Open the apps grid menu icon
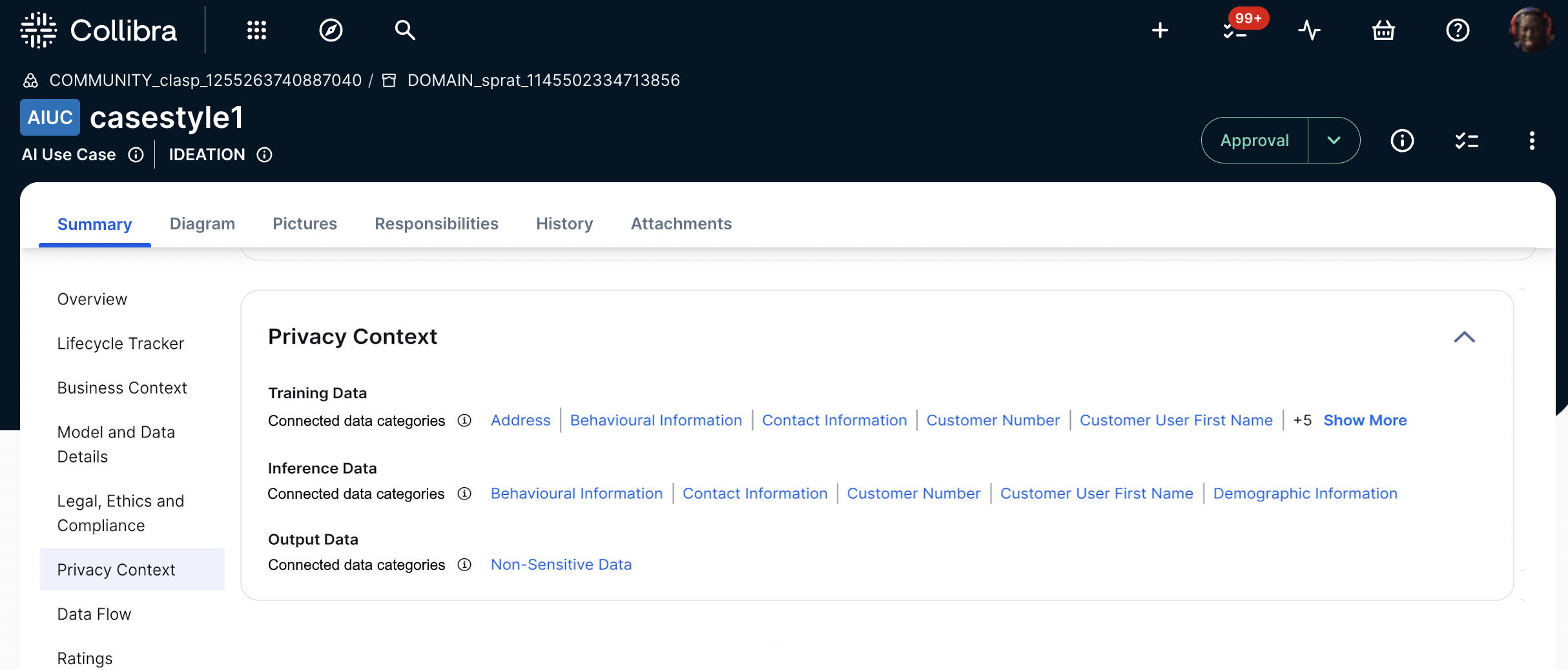This screenshot has height=670, width=1568. point(256,30)
